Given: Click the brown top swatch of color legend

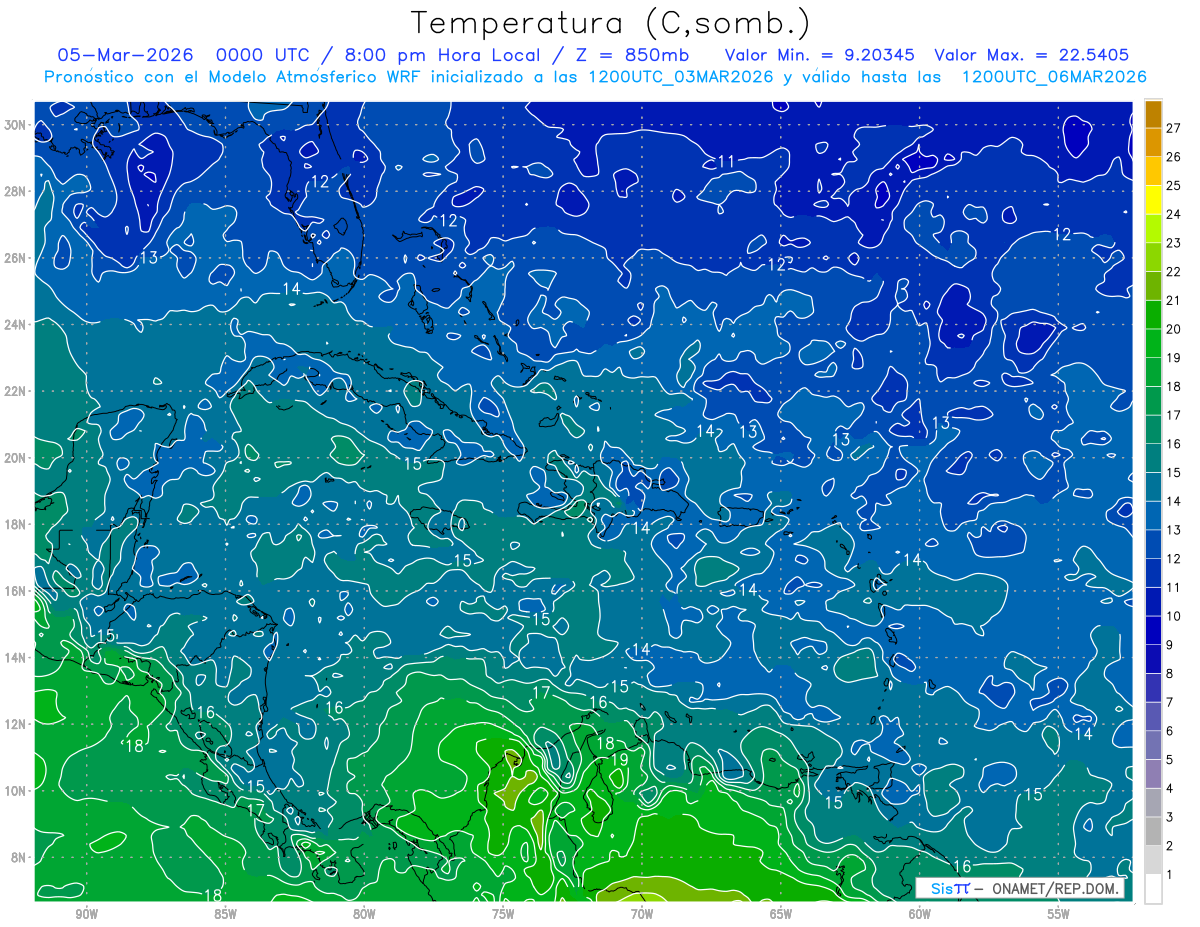Looking at the screenshot, I should click(x=1153, y=113).
